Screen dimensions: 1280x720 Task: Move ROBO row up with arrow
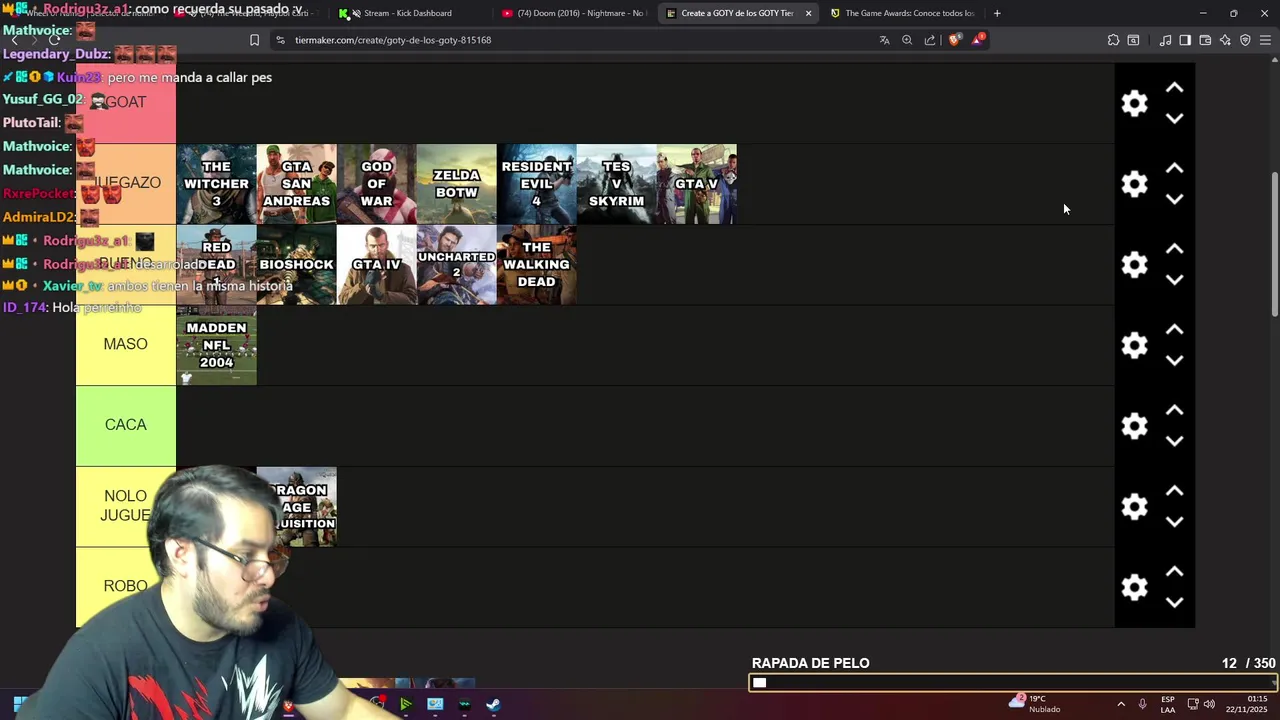(x=1175, y=572)
